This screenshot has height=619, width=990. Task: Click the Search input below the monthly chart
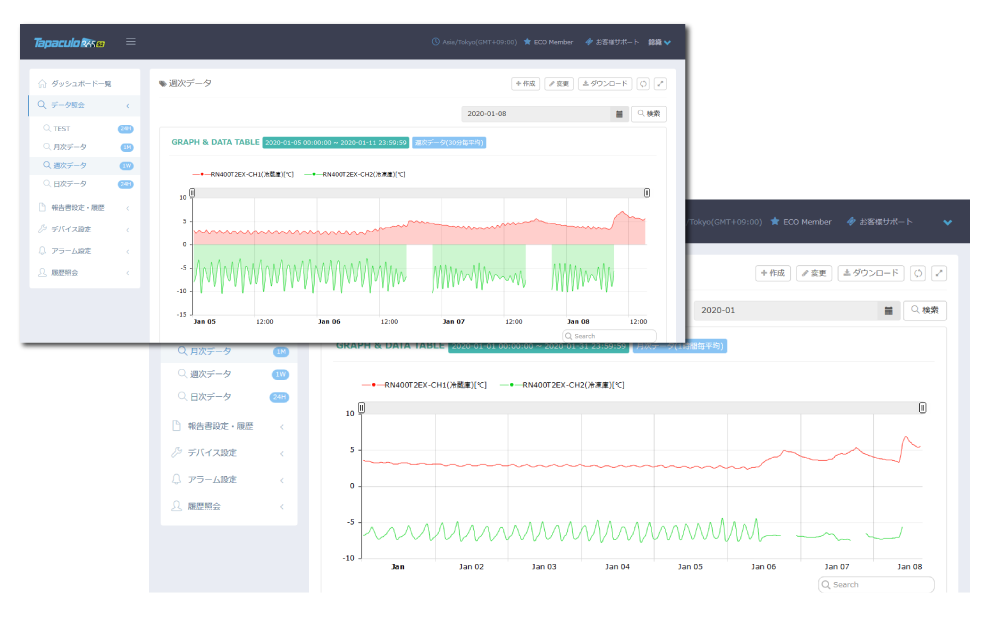tap(876, 585)
